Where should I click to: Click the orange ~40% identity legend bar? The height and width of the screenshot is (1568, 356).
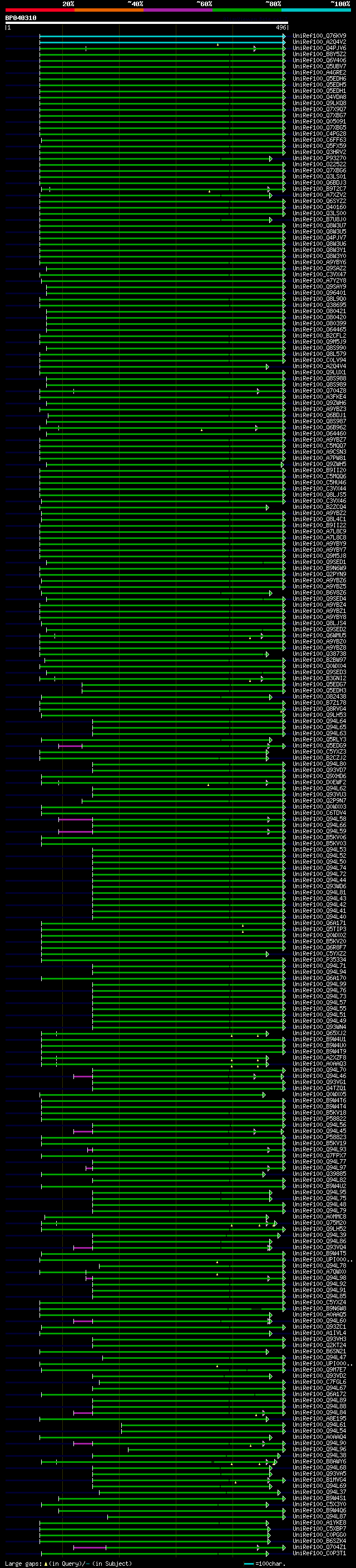109,10
